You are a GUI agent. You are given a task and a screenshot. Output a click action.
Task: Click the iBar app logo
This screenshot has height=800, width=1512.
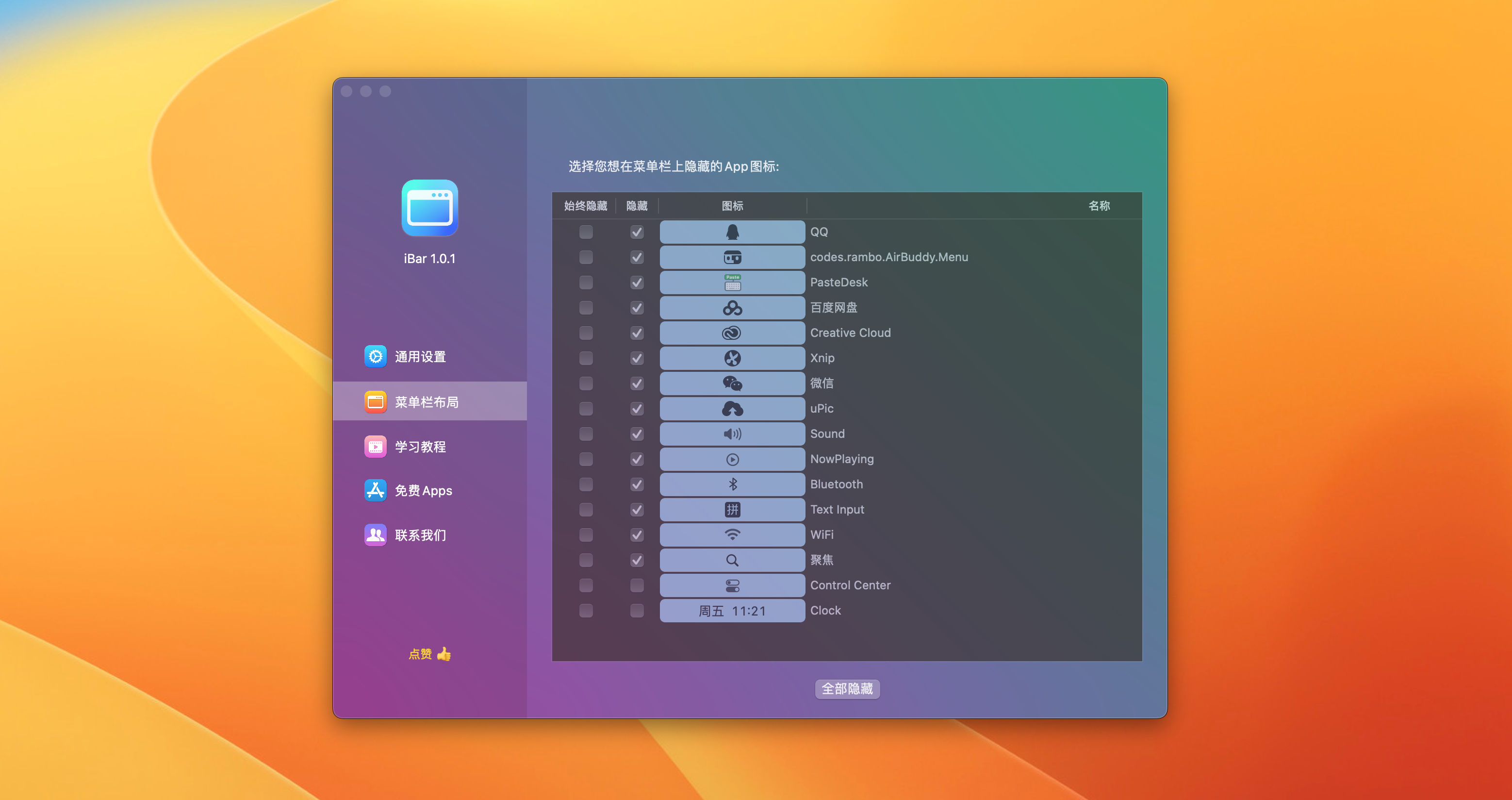pyautogui.click(x=429, y=209)
